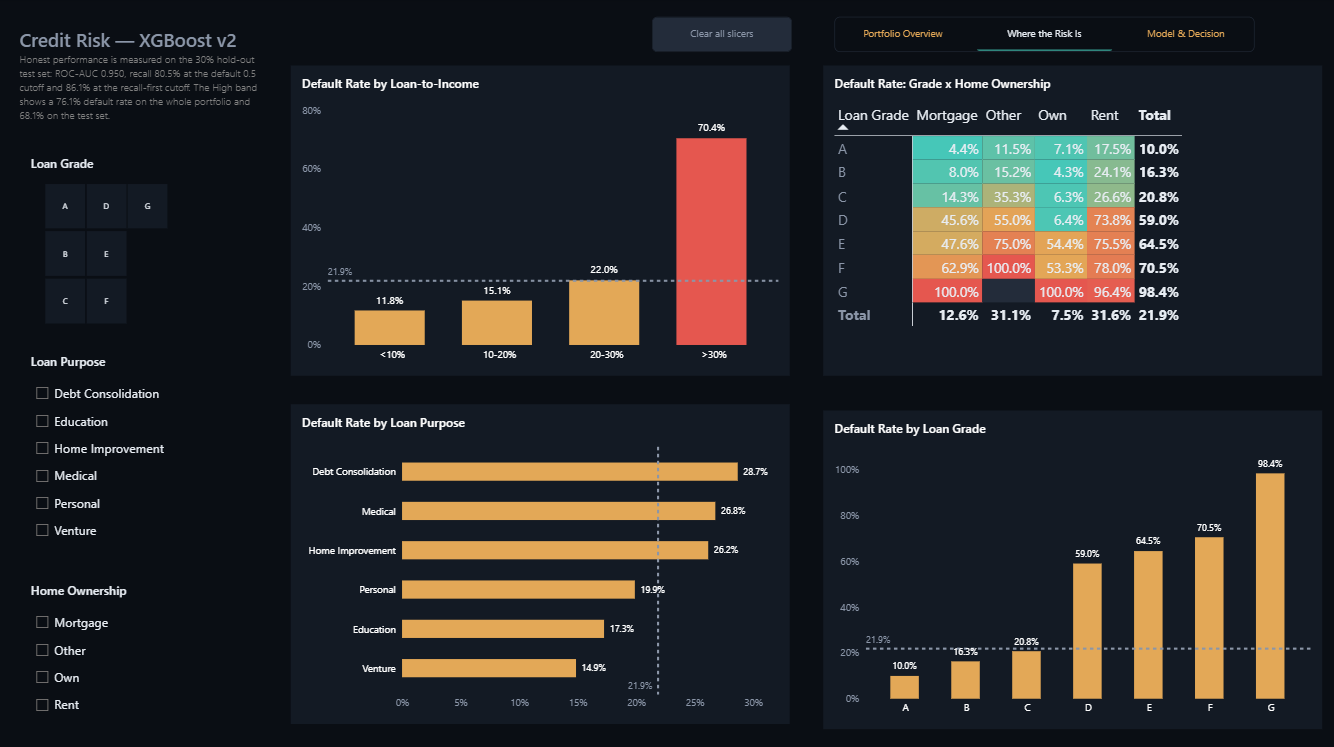Click the 31.1% total under Other column
This screenshot has height=747, width=1334.
click(1010, 315)
